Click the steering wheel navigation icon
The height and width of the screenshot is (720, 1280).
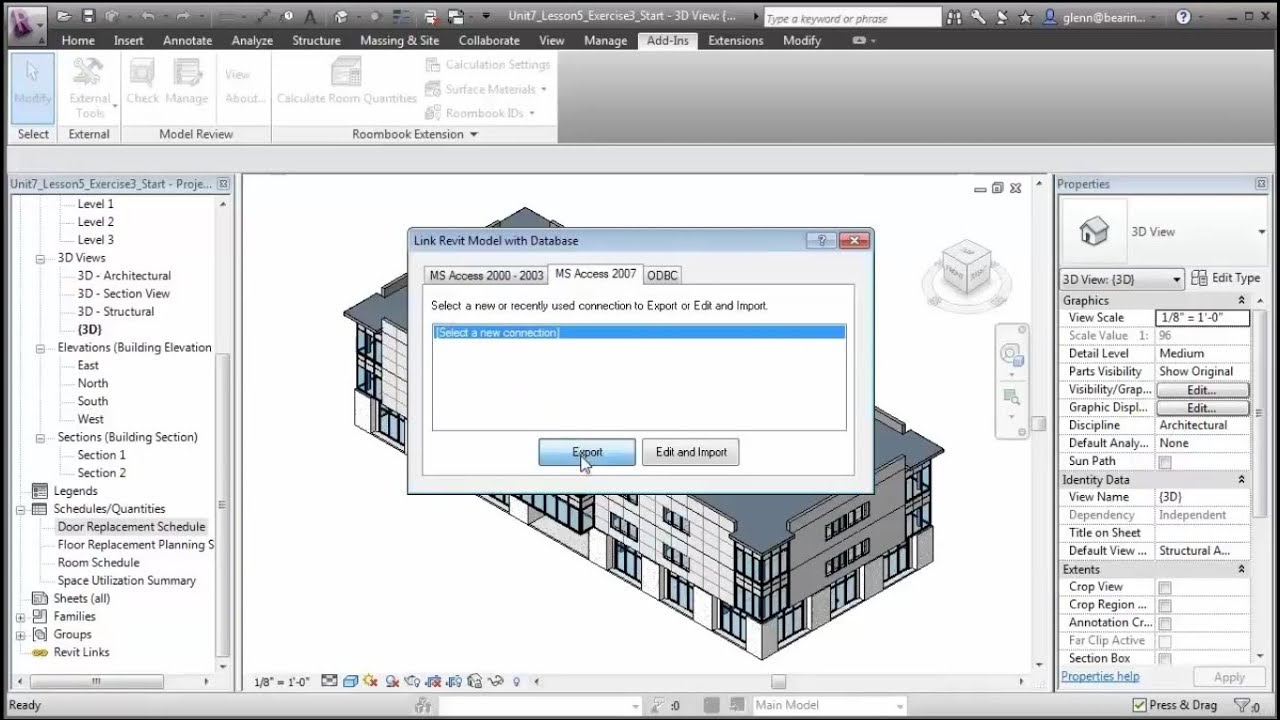coord(1011,354)
